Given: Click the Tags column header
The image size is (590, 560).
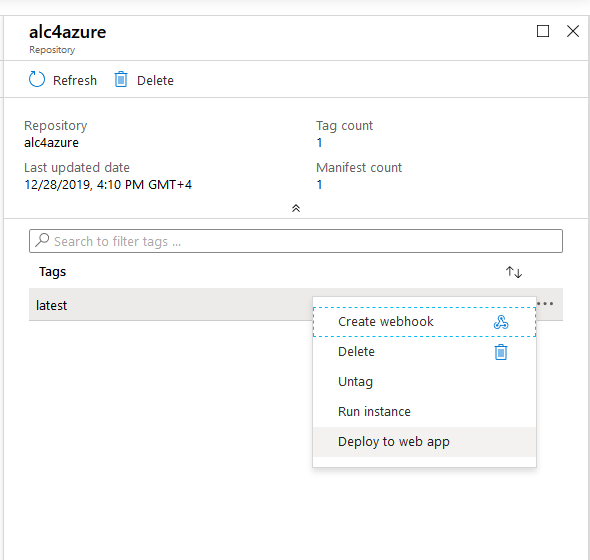Looking at the screenshot, I should [x=53, y=272].
